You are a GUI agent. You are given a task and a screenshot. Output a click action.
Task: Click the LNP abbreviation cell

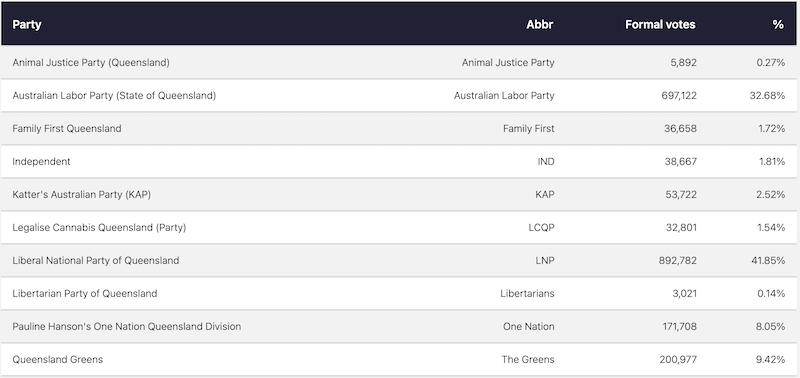point(544,260)
